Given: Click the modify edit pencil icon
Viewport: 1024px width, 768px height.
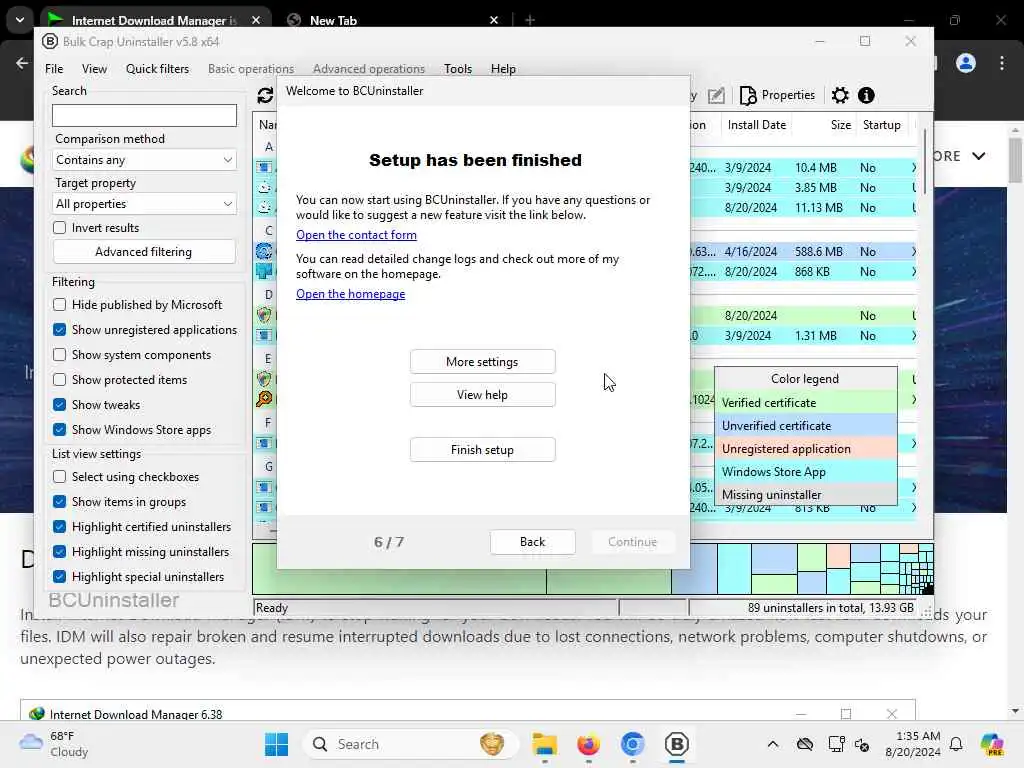Looking at the screenshot, I should (x=716, y=95).
